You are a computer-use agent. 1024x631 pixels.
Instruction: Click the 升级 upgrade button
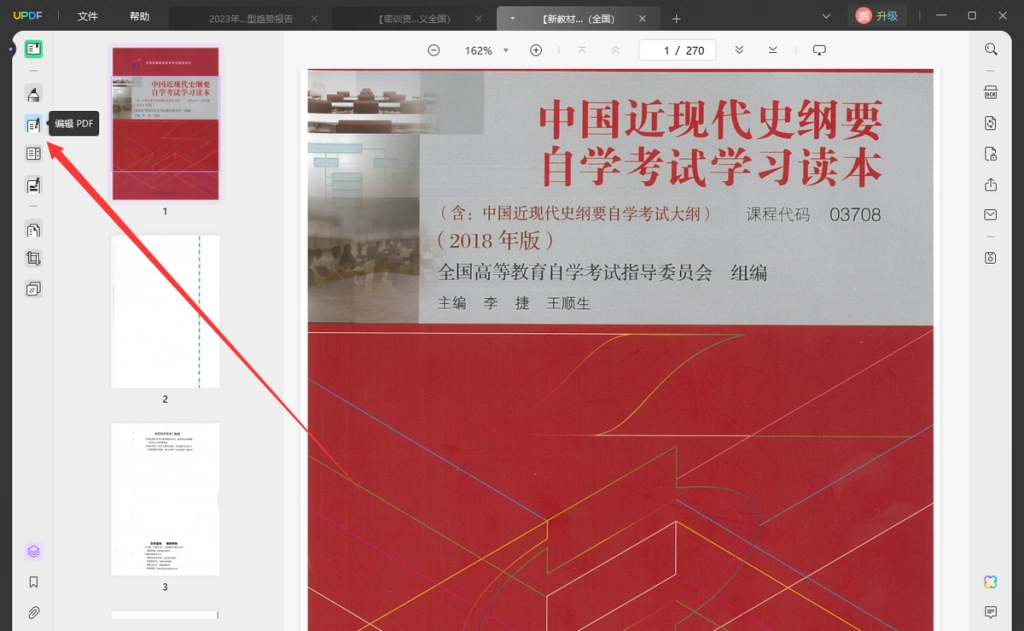pyautogui.click(x=878, y=16)
